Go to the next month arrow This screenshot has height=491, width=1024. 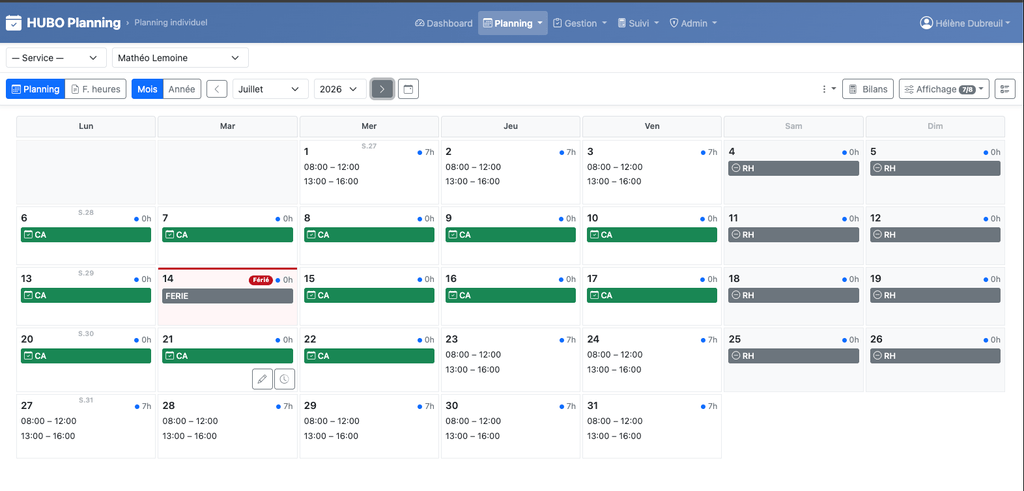point(382,89)
